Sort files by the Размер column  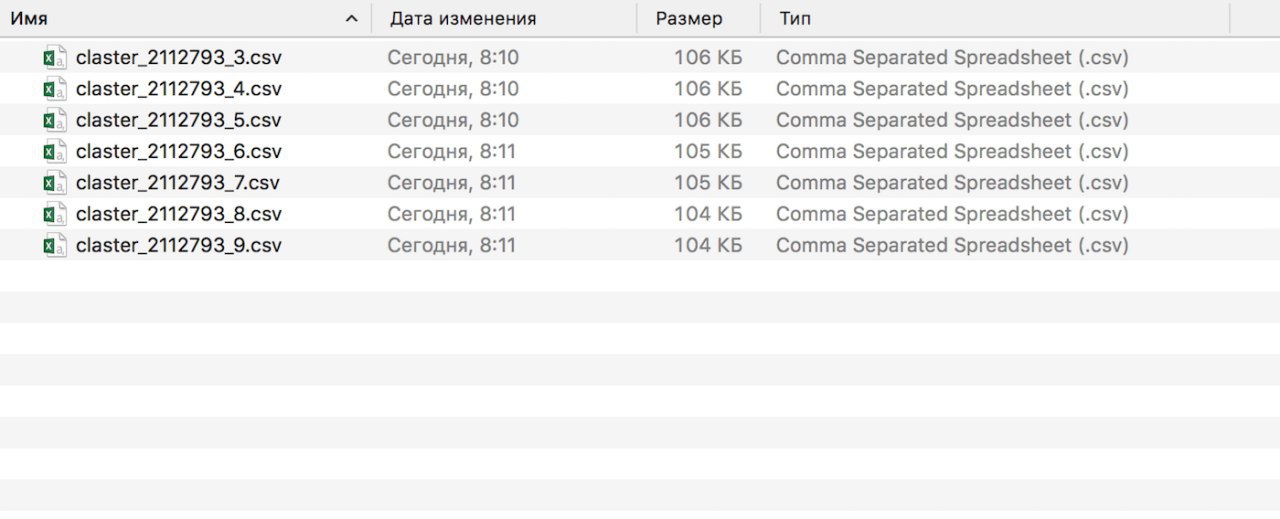[x=689, y=19]
